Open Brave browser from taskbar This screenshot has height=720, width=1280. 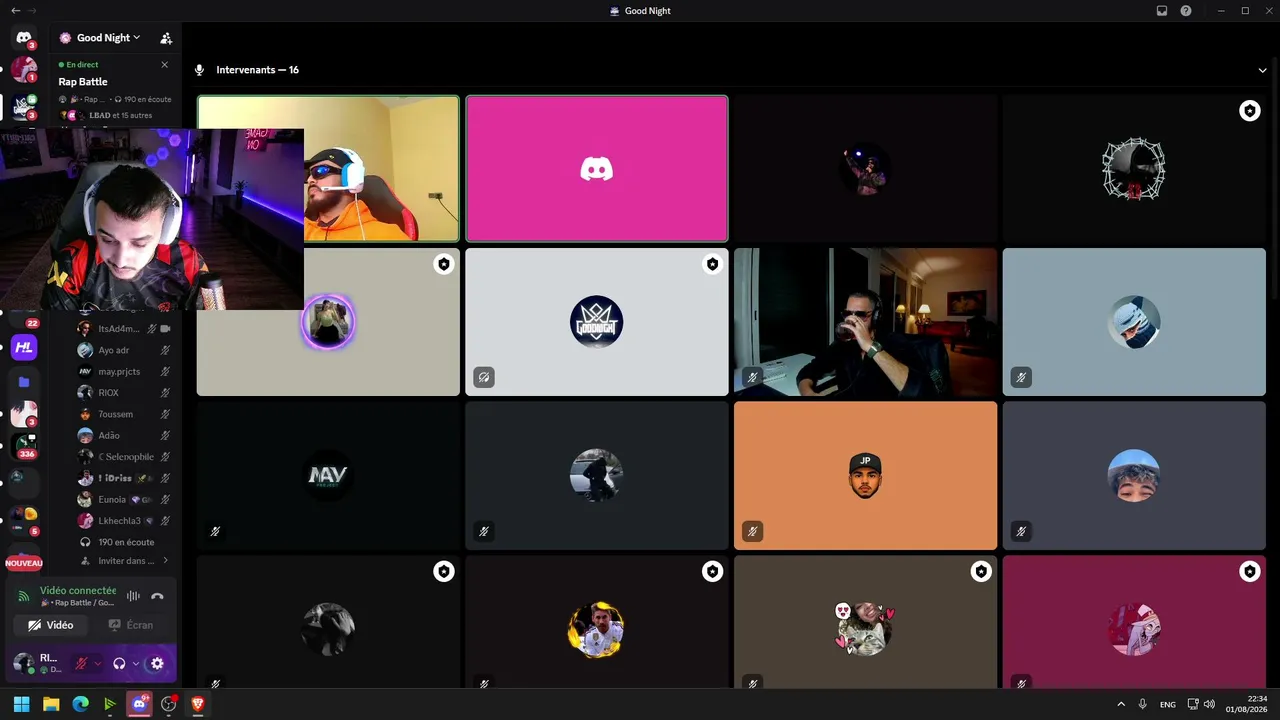[x=198, y=704]
